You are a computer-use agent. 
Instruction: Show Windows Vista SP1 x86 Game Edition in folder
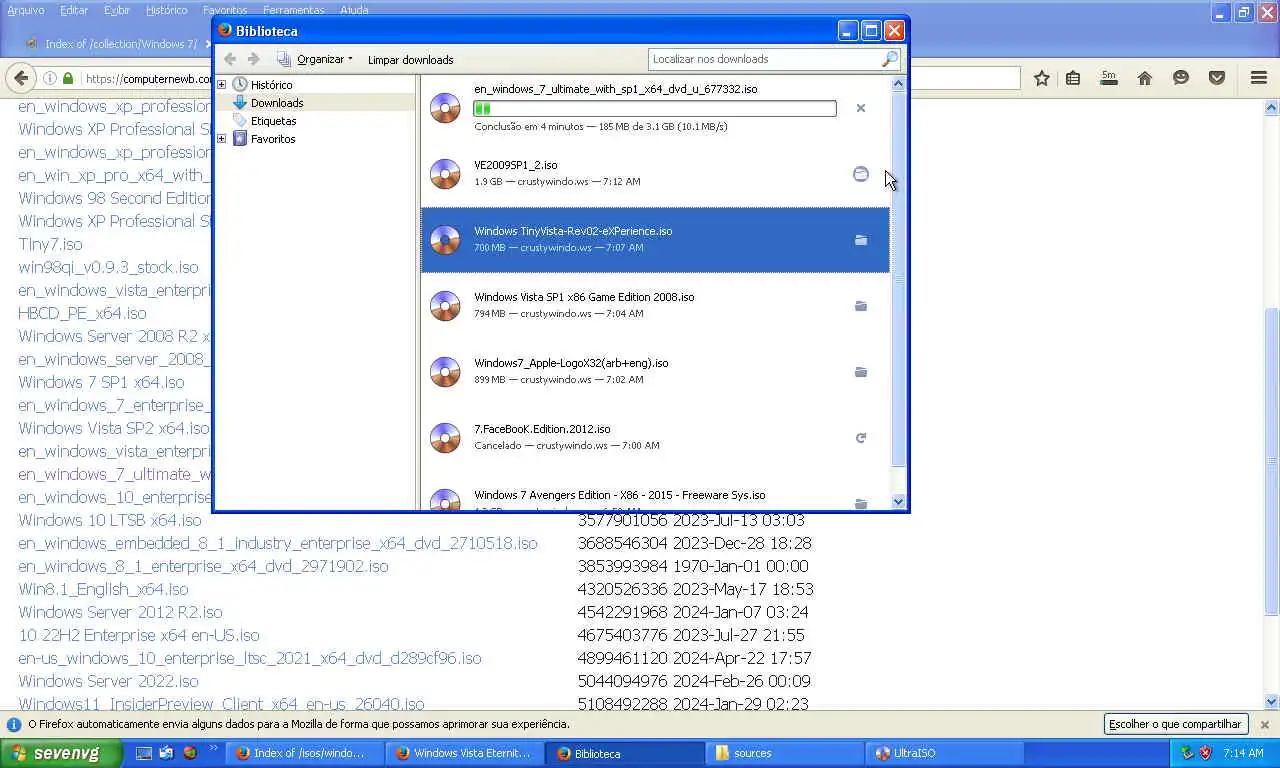[x=860, y=306]
